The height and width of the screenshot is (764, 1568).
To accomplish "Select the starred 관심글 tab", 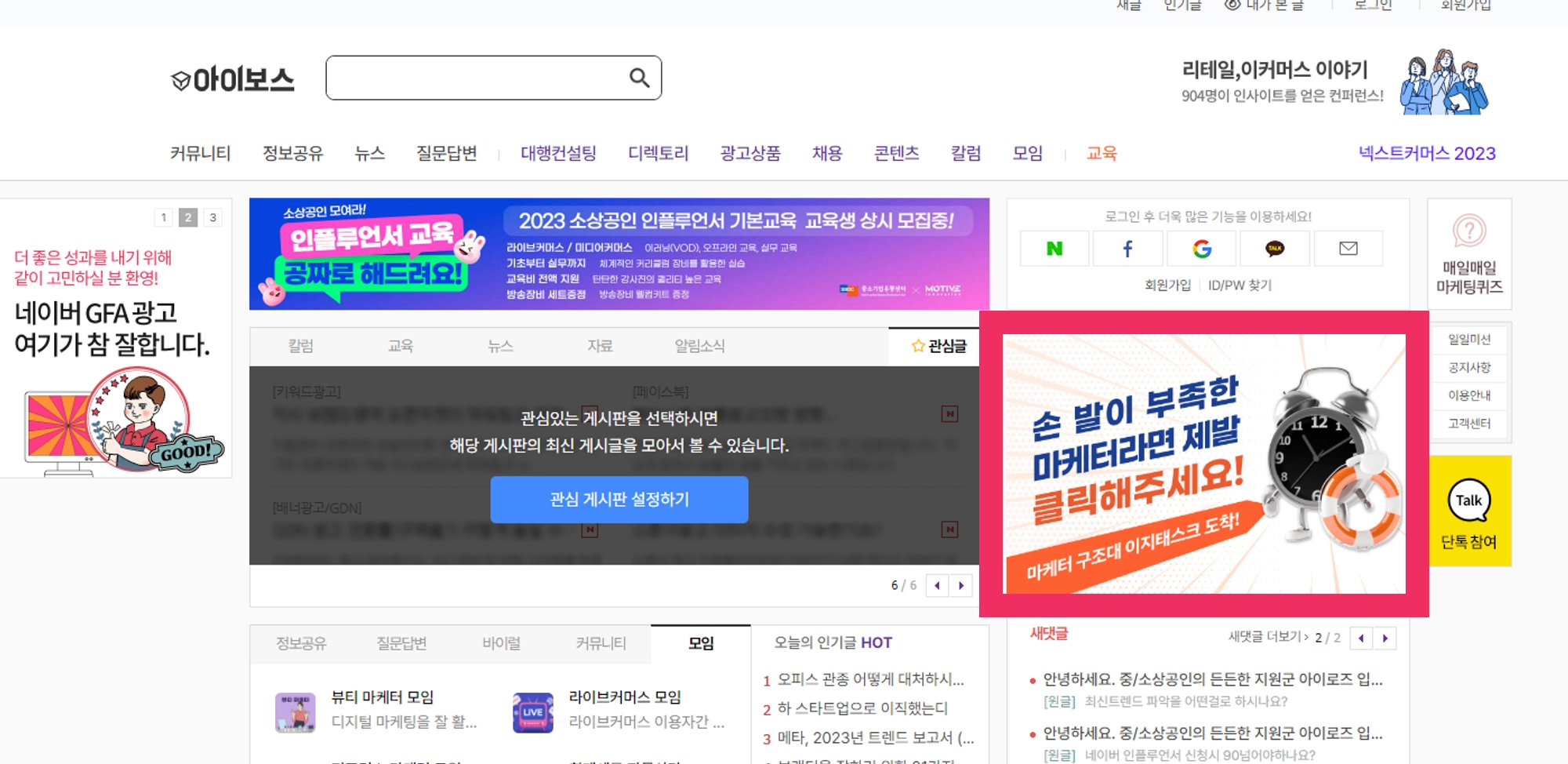I will coord(938,346).
